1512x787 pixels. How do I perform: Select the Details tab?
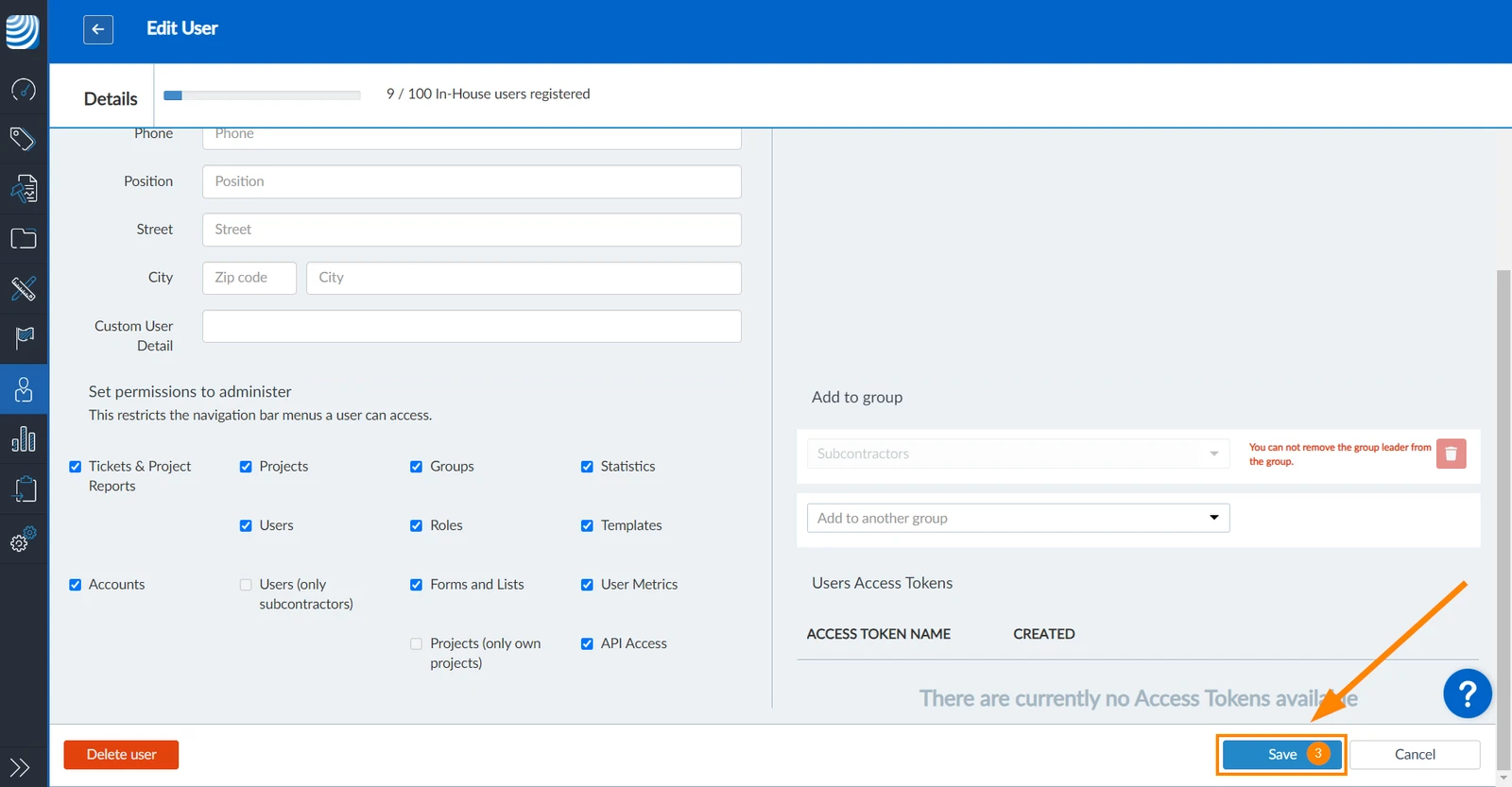(x=111, y=98)
